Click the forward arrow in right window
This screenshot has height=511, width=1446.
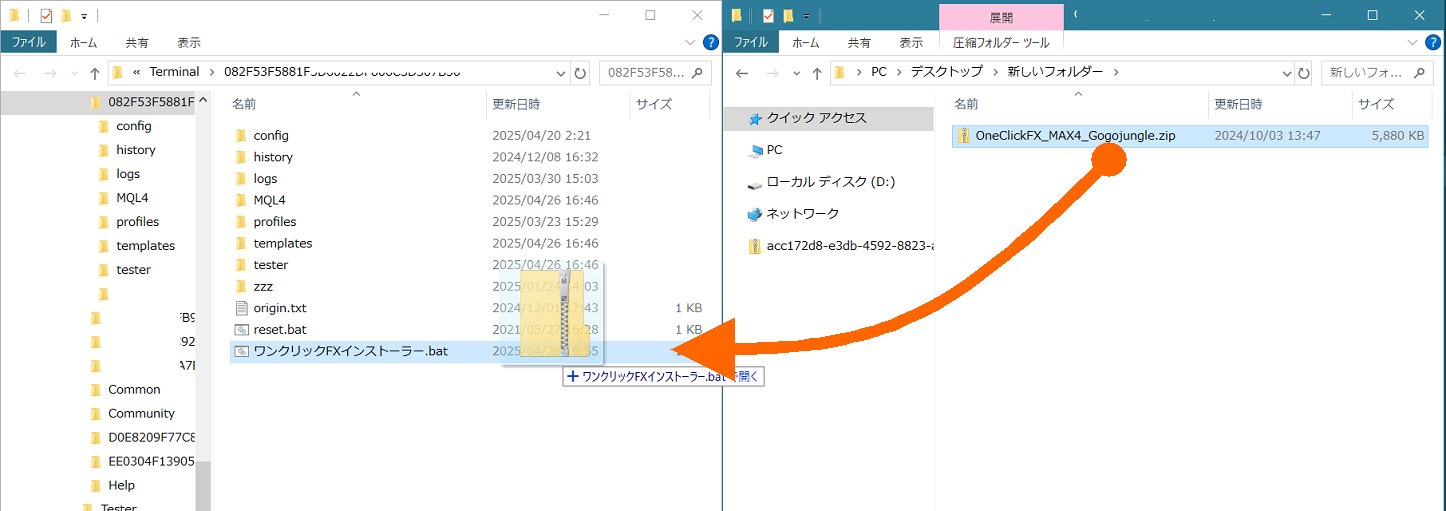(771, 72)
